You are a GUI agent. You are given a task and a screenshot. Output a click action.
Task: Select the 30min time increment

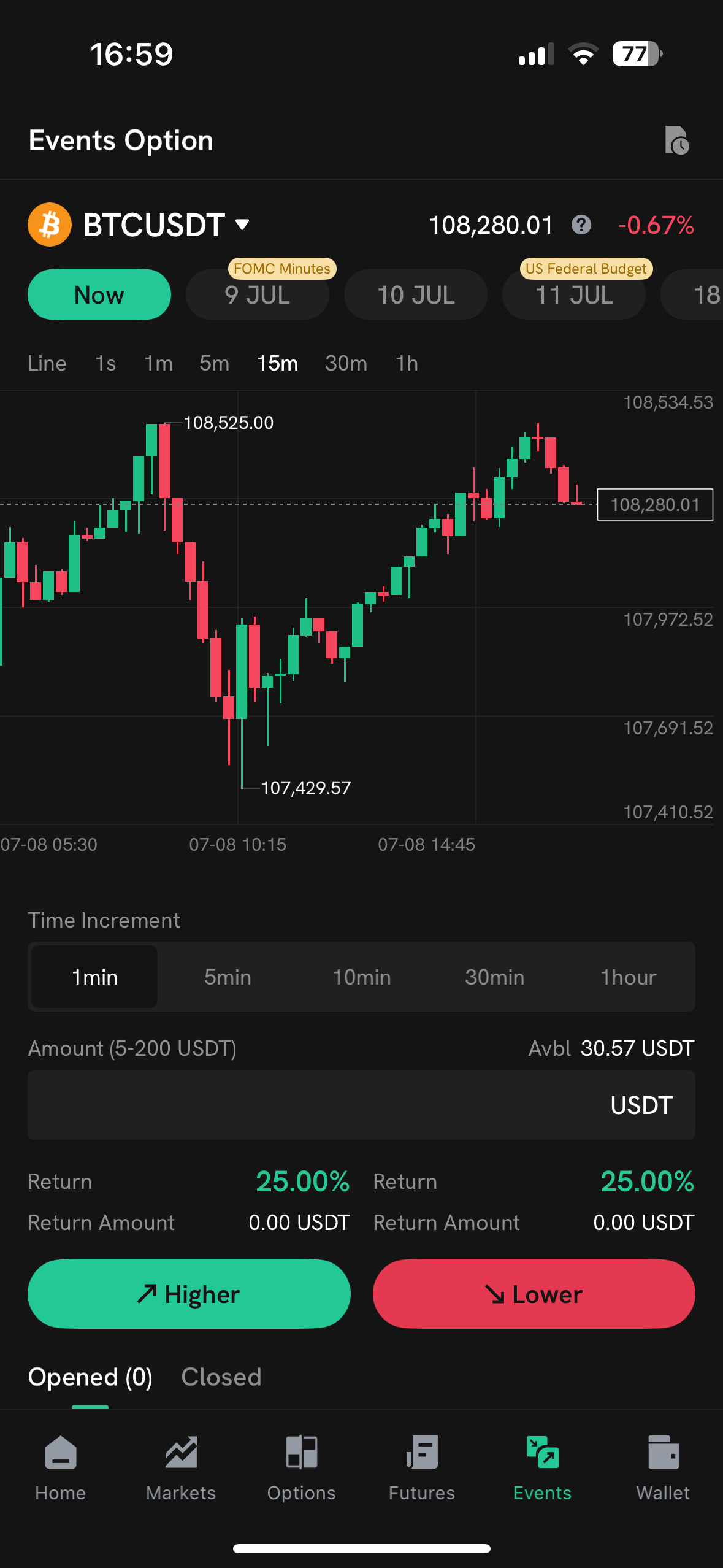coord(494,977)
